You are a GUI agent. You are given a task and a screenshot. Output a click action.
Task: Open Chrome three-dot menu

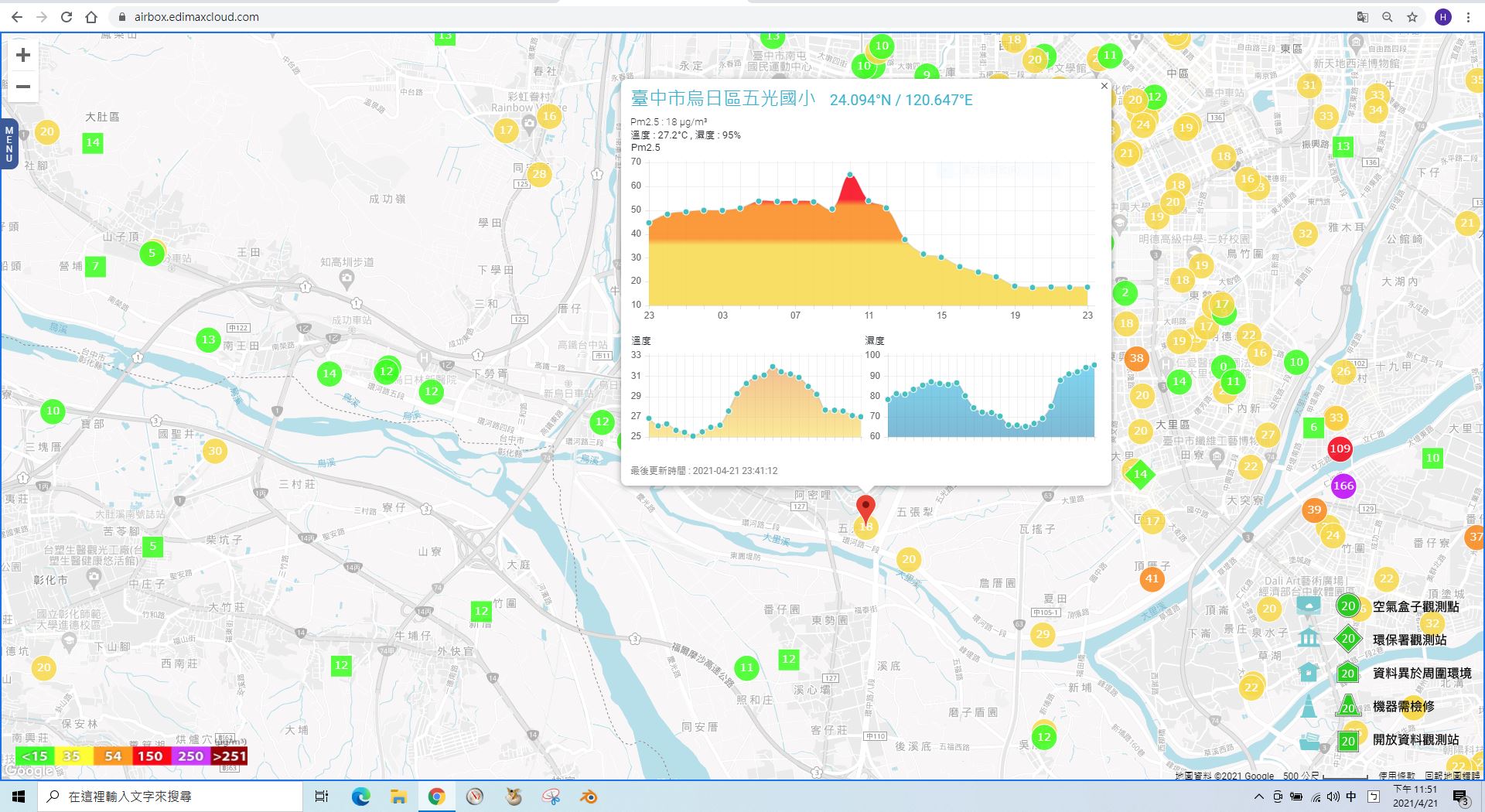(1468, 17)
